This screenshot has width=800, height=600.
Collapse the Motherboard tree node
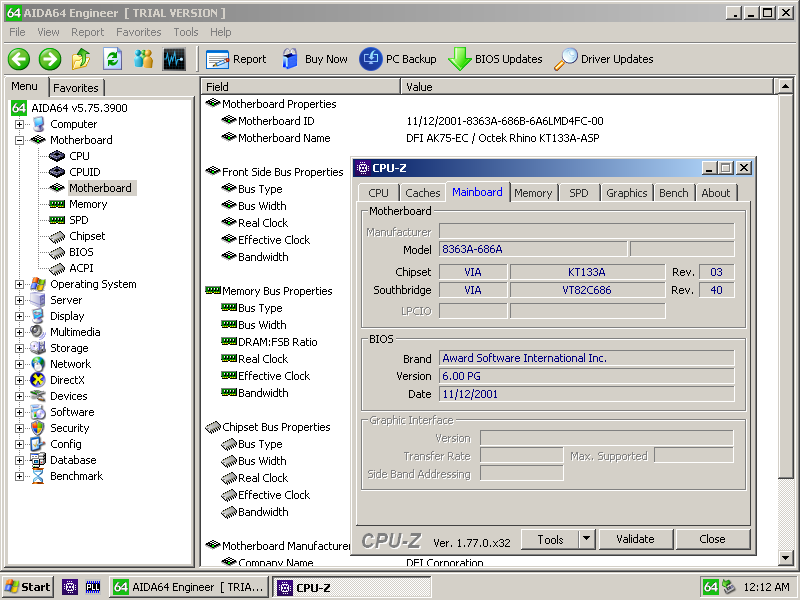coord(19,140)
